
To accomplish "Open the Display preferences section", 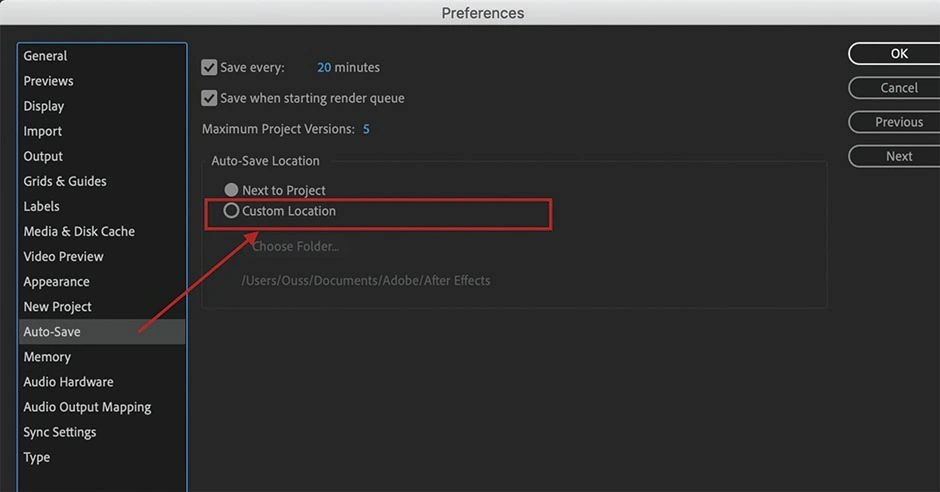I will (x=44, y=106).
